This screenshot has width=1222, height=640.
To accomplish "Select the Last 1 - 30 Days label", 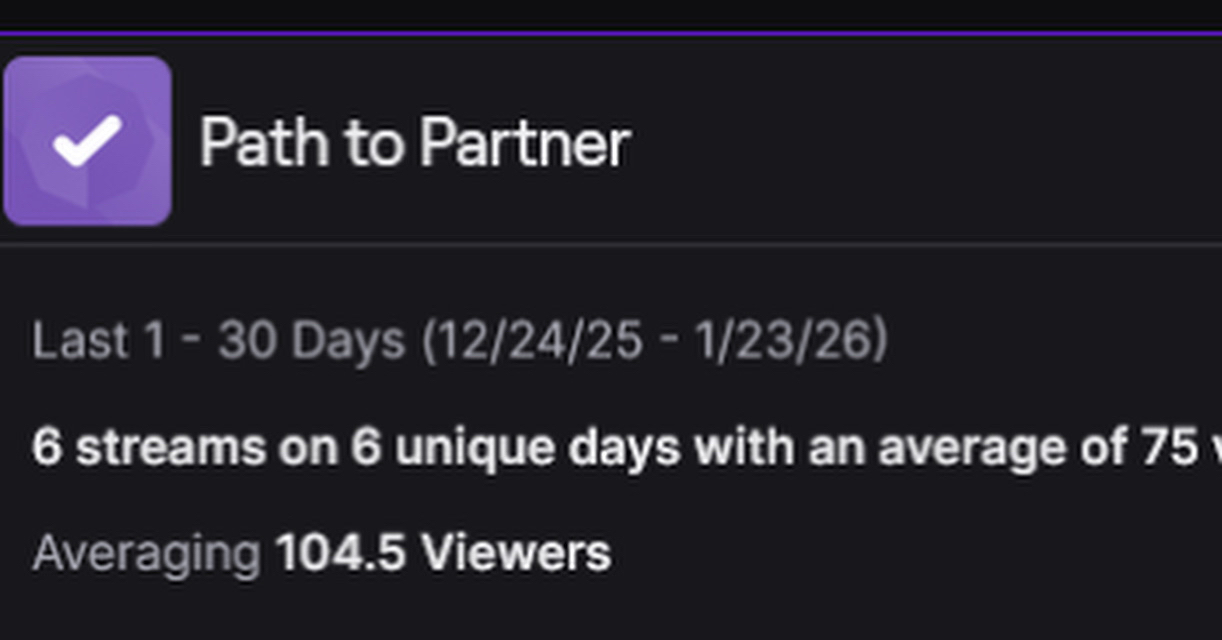I will [x=217, y=342].
